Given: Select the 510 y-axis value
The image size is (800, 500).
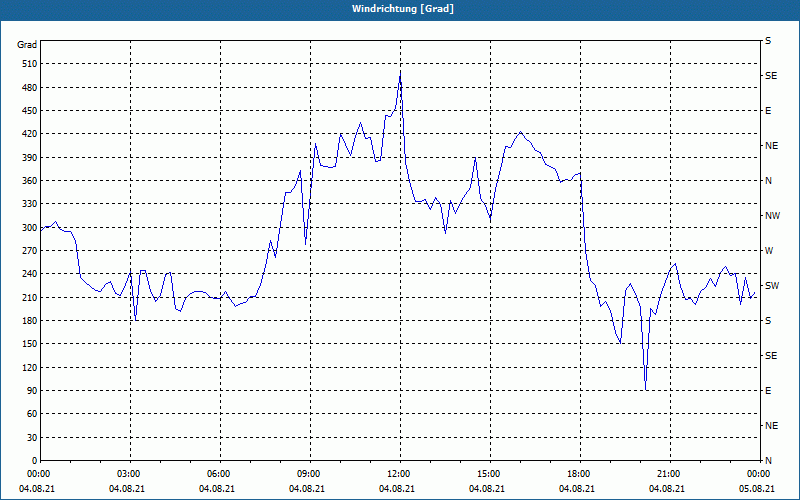Looking at the screenshot, I should click(30, 64).
